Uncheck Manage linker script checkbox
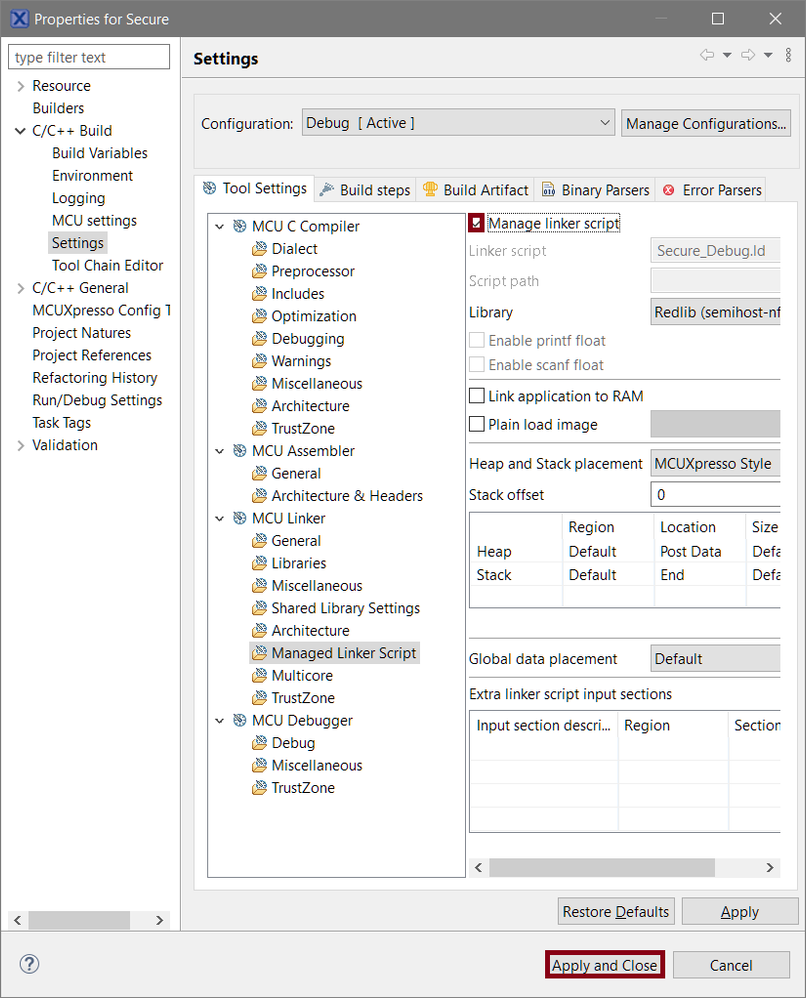The width and height of the screenshot is (806, 998). pos(477,223)
